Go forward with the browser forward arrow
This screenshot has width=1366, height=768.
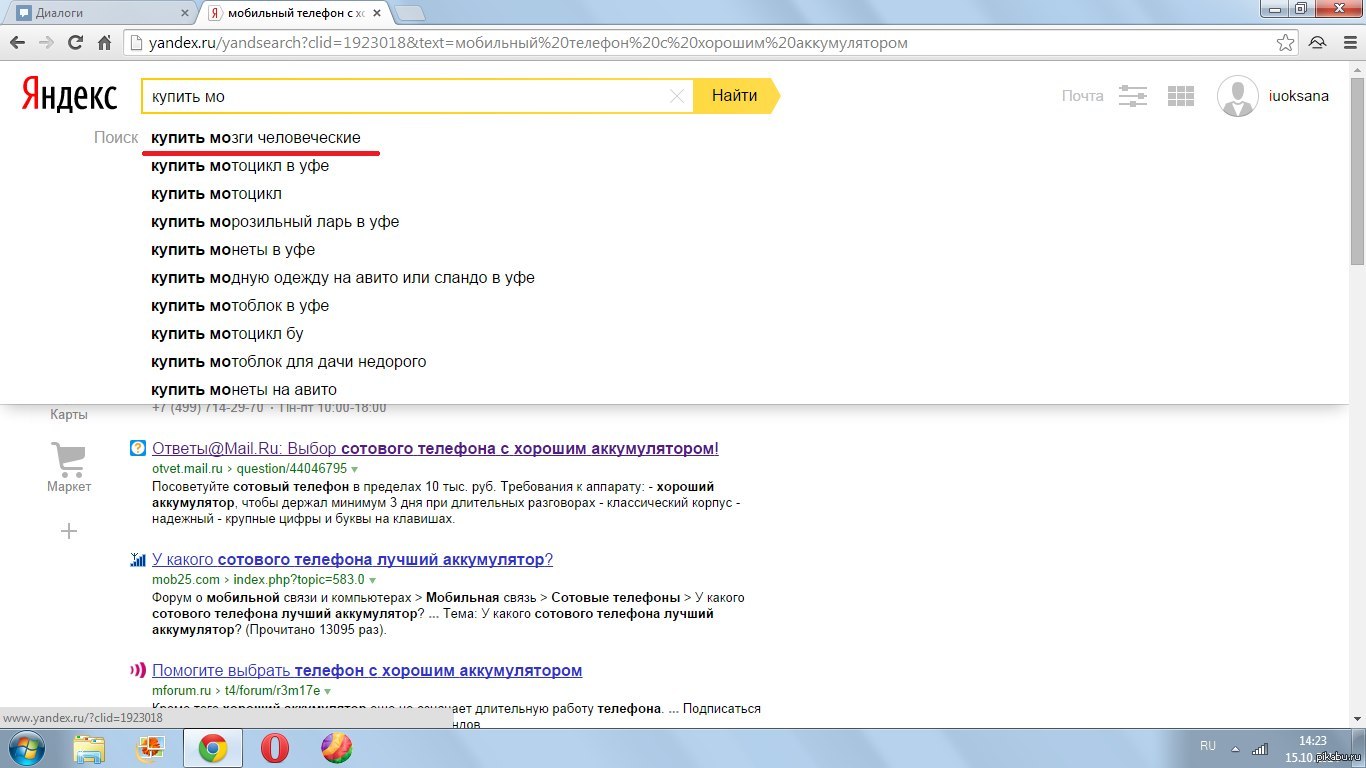46,43
